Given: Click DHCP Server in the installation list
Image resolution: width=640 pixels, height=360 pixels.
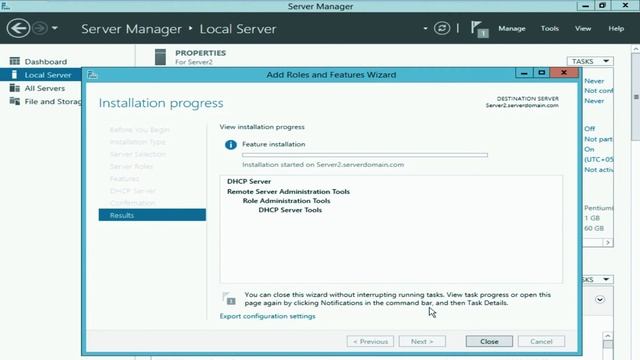Looking at the screenshot, I should pyautogui.click(x=249, y=181).
